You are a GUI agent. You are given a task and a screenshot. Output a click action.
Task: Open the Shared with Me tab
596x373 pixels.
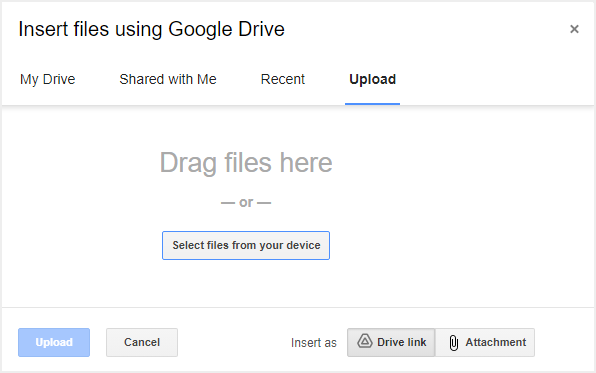click(x=168, y=79)
